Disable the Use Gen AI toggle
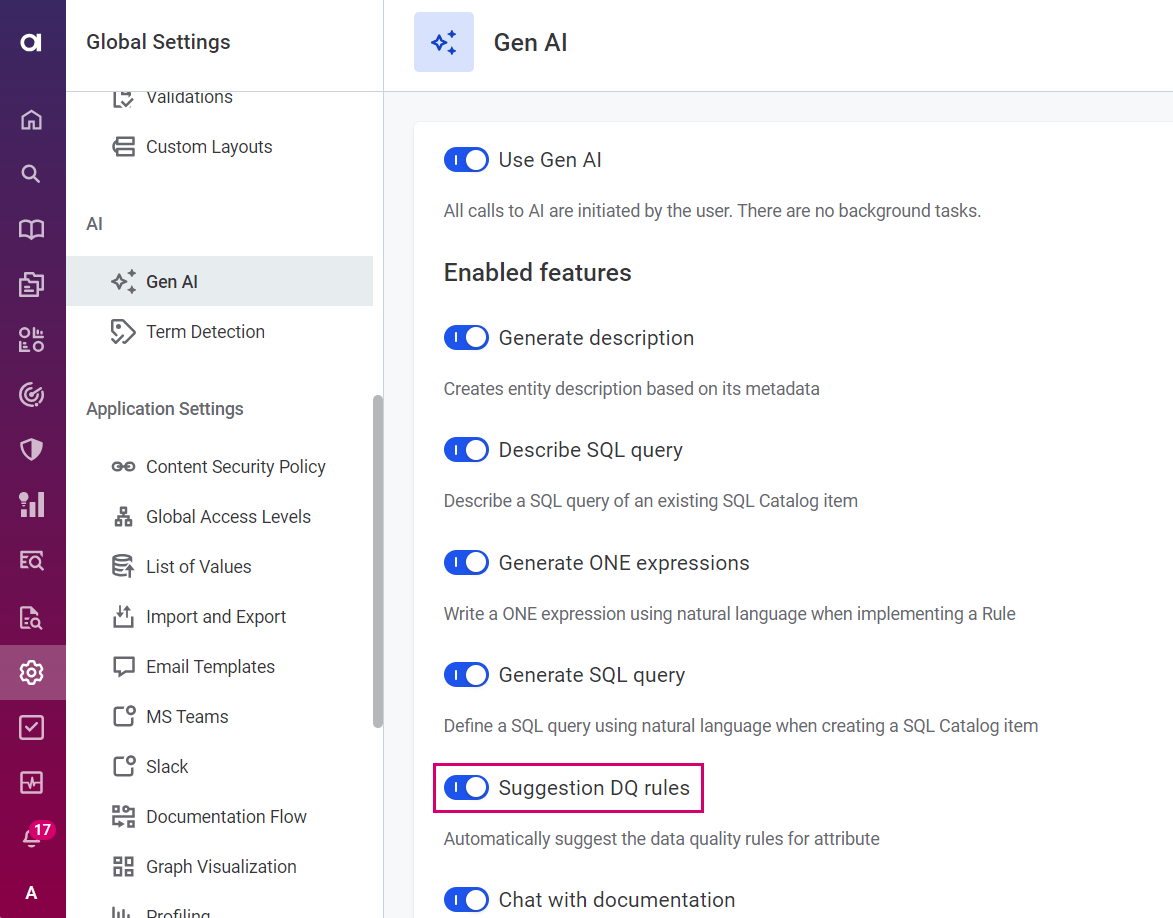The width and height of the screenshot is (1173, 918). click(x=466, y=160)
